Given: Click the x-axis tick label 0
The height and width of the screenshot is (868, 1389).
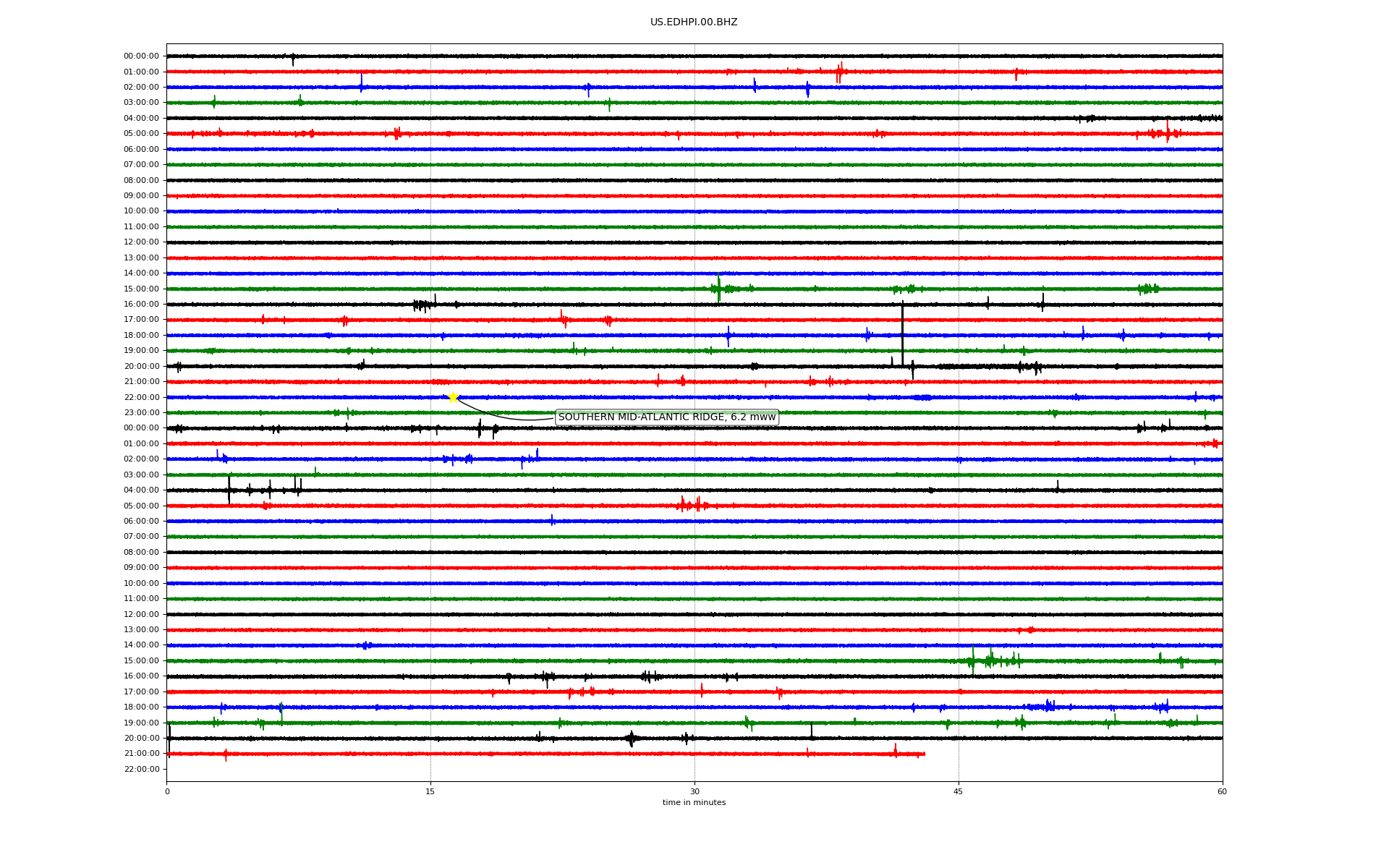Looking at the screenshot, I should point(167,792).
